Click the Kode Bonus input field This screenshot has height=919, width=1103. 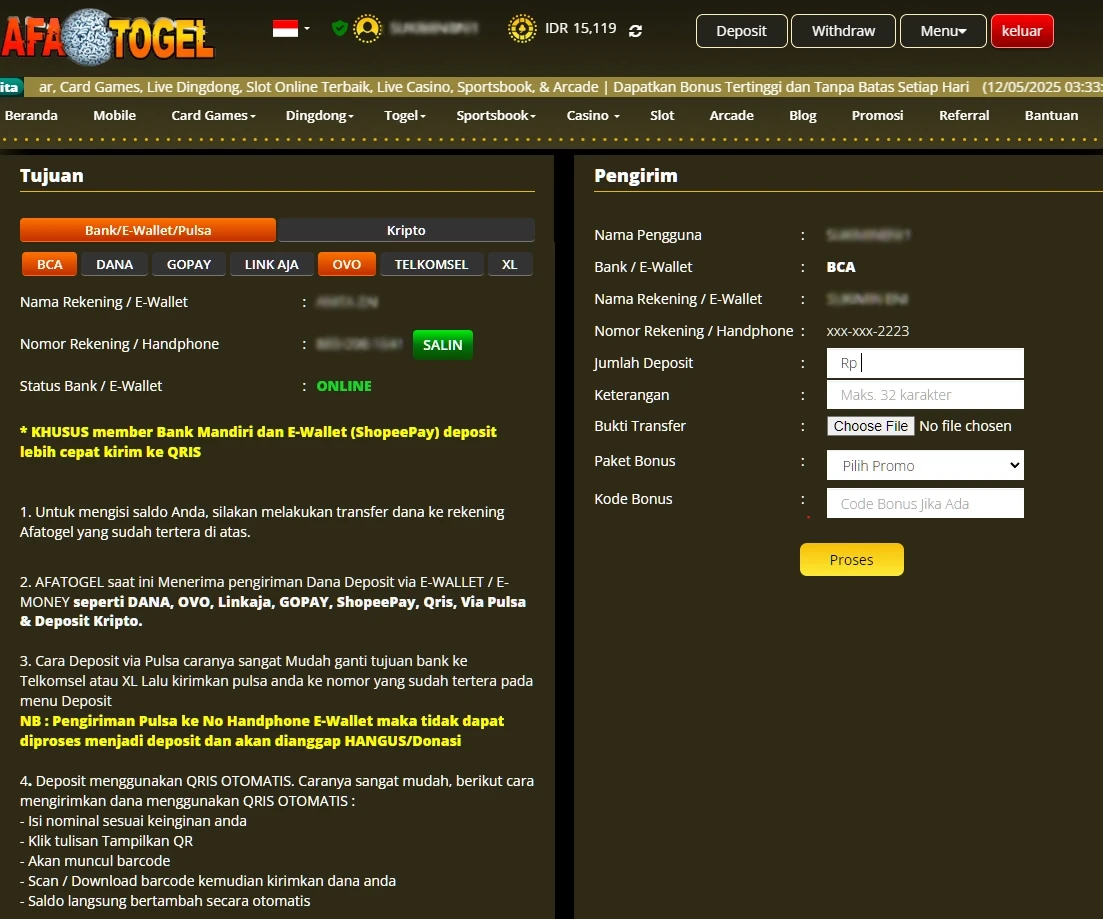pos(925,504)
